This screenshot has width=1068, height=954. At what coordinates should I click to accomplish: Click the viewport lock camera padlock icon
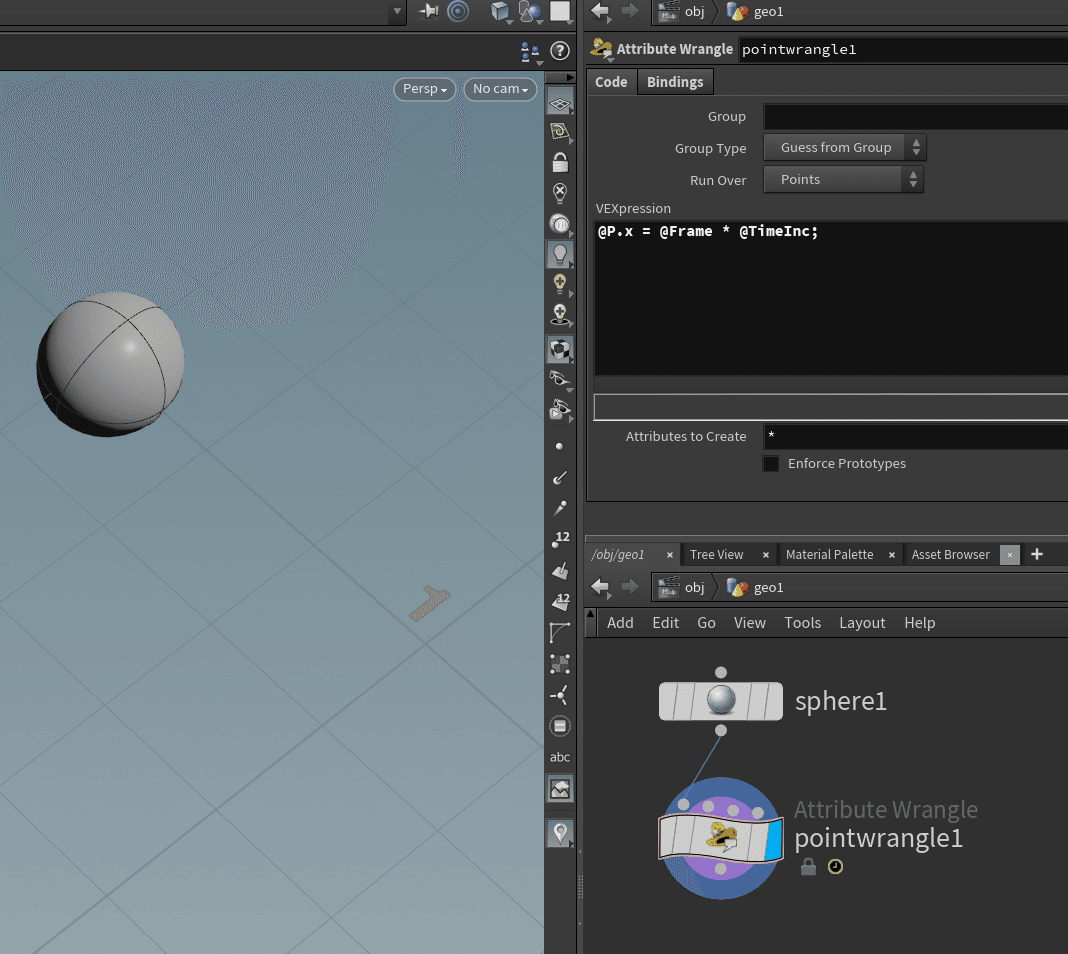click(x=560, y=163)
